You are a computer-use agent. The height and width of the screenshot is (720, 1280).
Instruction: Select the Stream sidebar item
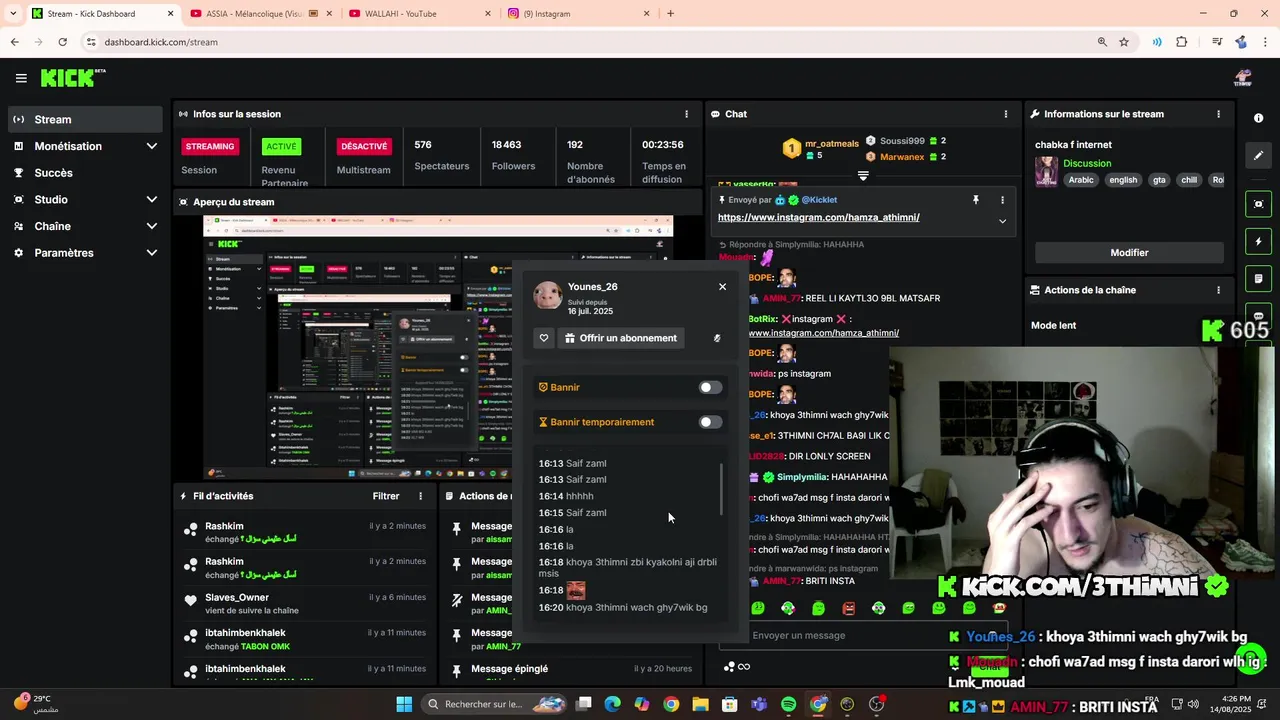click(x=84, y=119)
